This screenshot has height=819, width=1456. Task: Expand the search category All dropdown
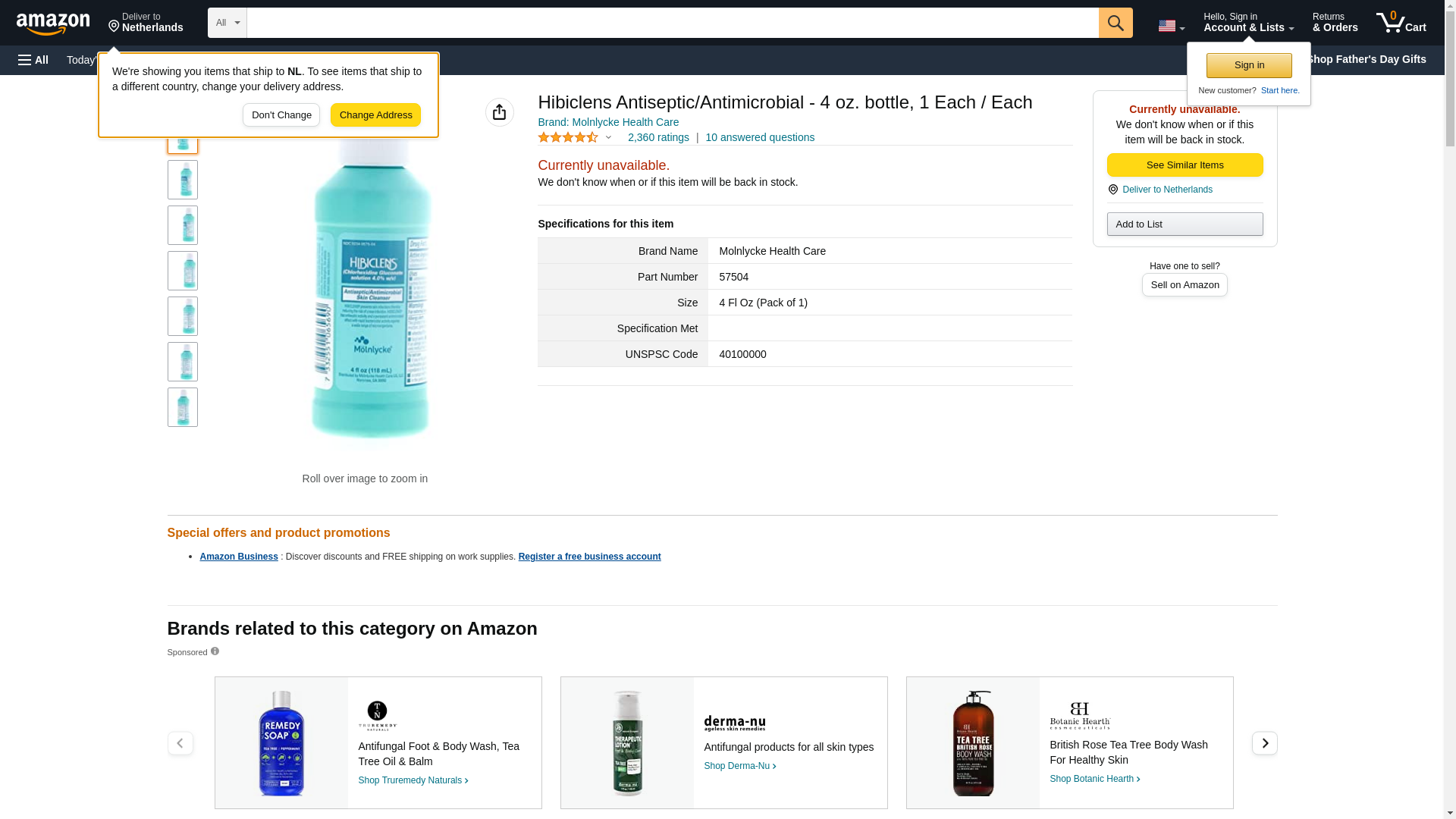pyautogui.click(x=227, y=23)
